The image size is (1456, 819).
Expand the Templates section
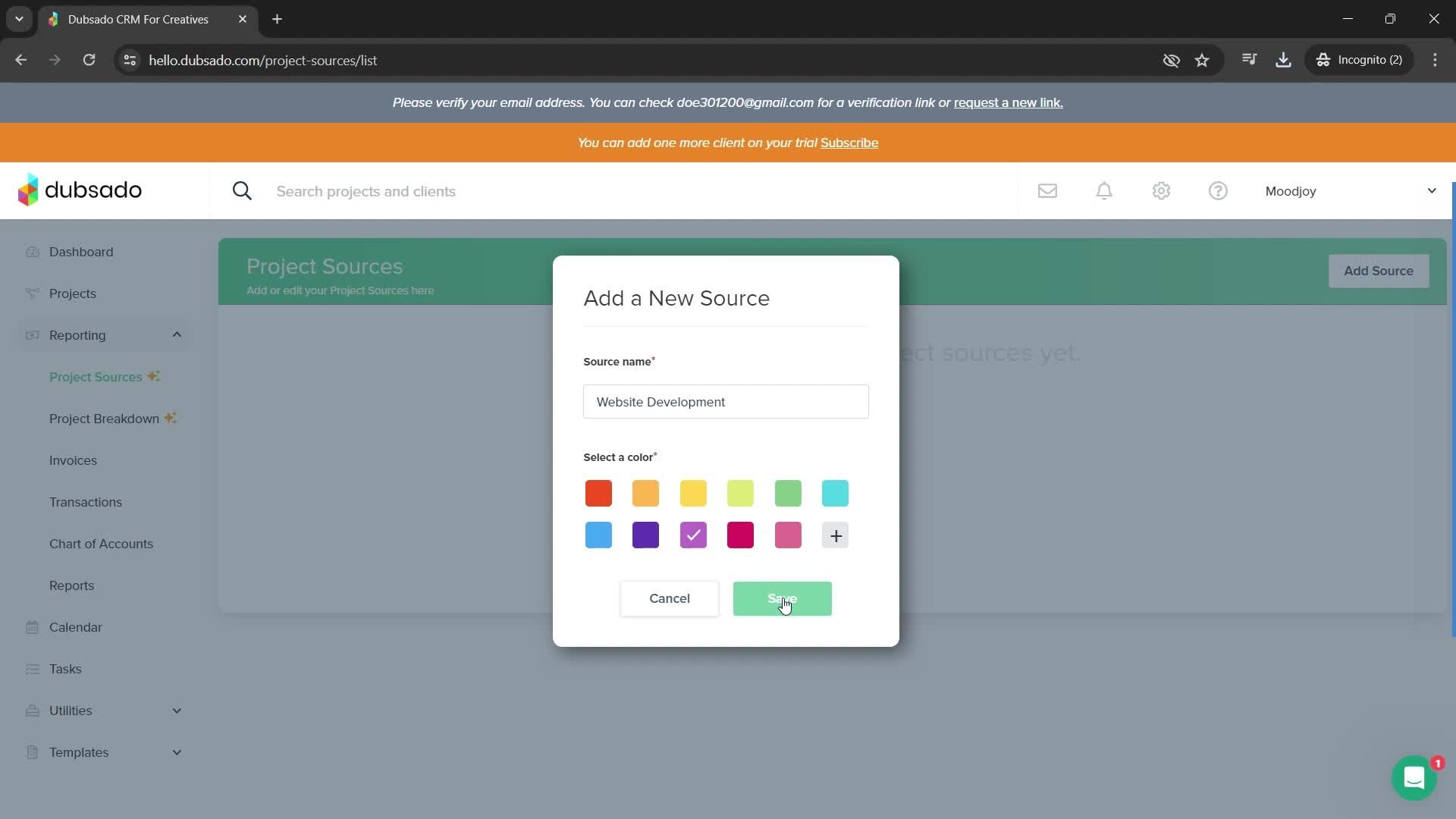(177, 752)
